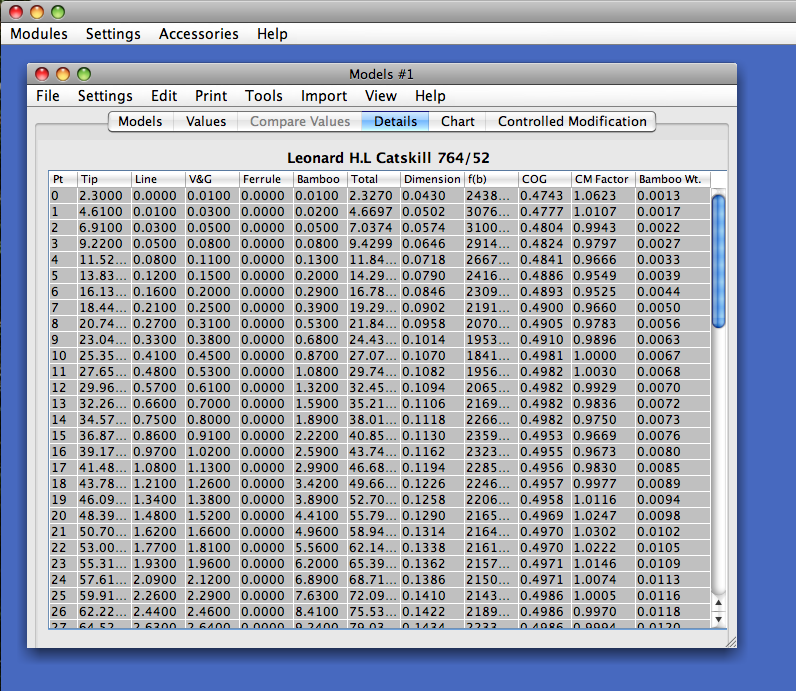Select Ferrule cell 0.0000 in row 19
This screenshot has width=796, height=691.
(266, 500)
